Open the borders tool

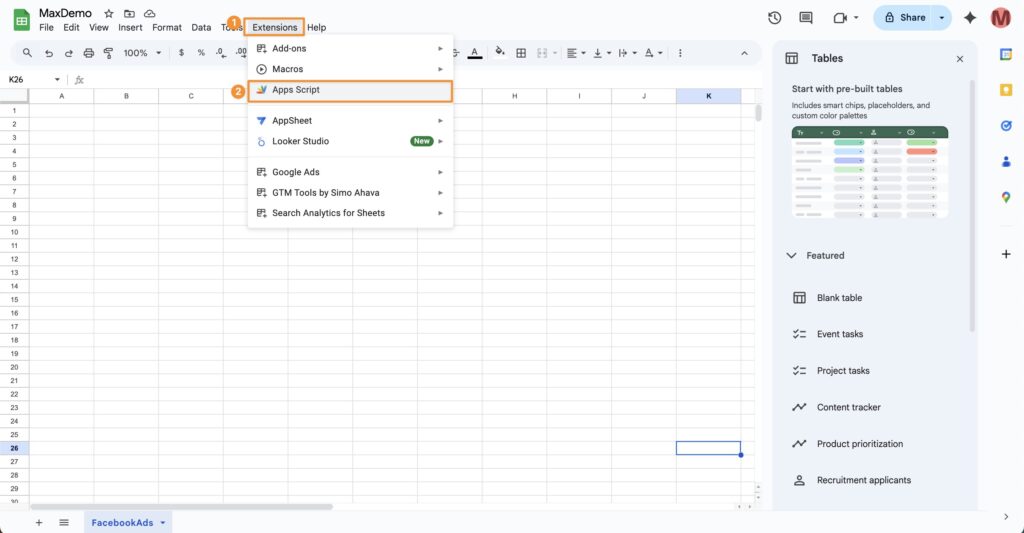[521, 53]
